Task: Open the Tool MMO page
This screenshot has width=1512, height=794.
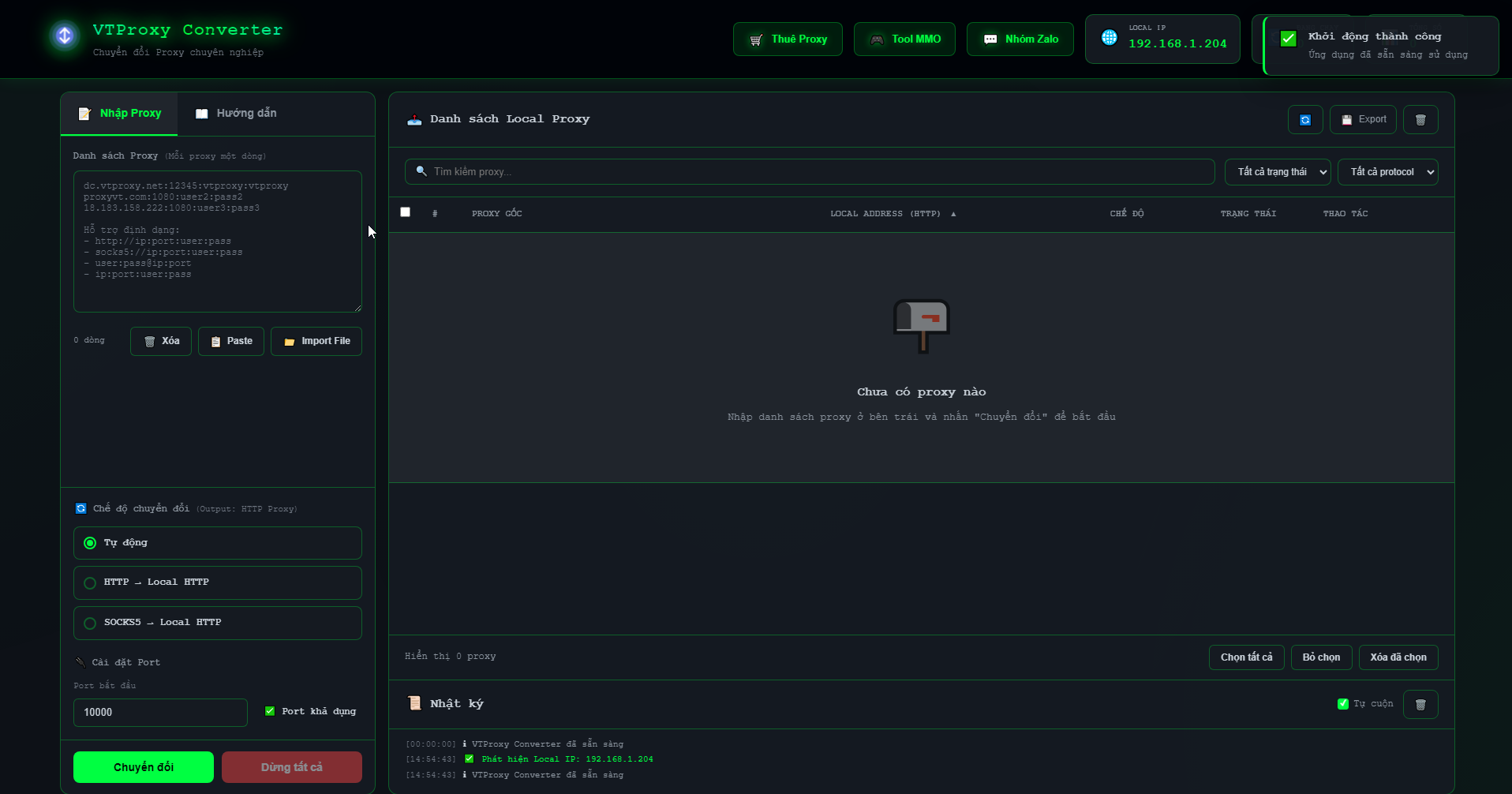Action: (x=904, y=39)
